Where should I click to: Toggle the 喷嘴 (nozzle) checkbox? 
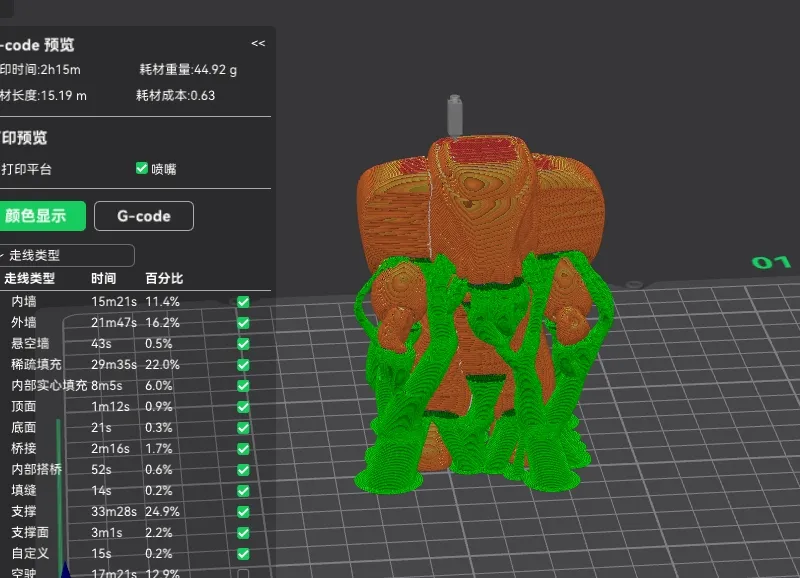(142, 169)
